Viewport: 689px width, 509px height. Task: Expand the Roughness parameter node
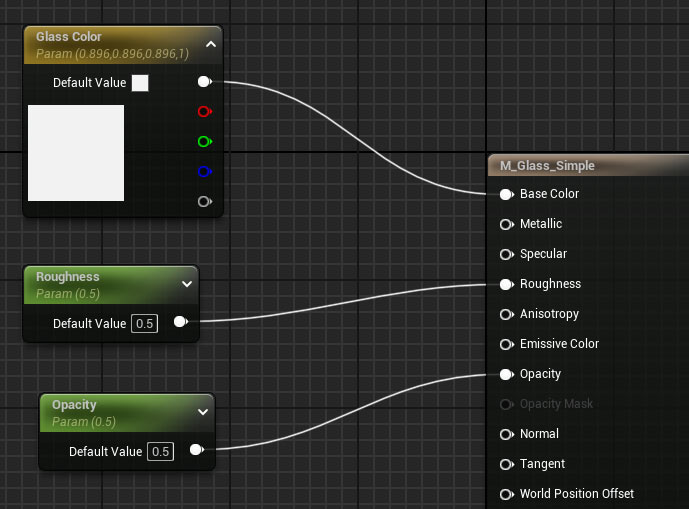[x=186, y=284]
